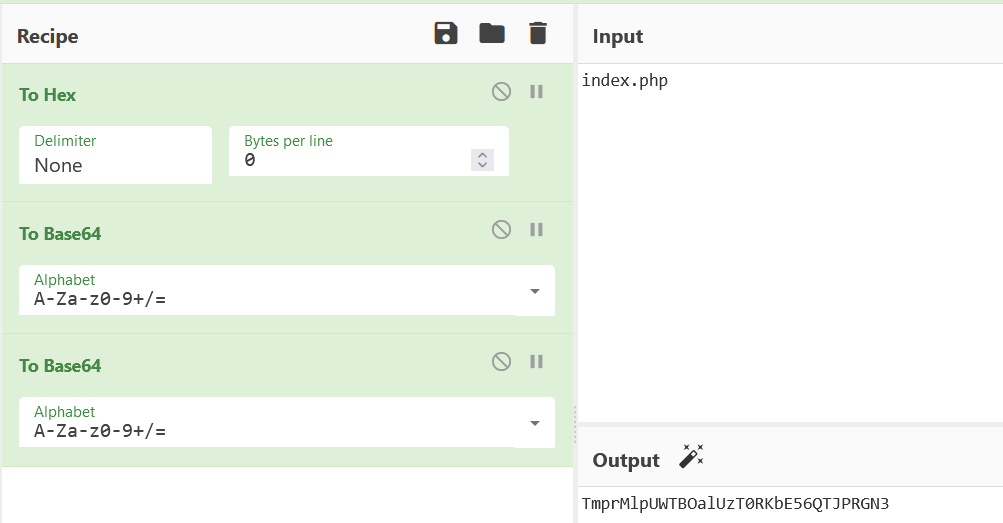Save the current recipe
Viewport: 1003px width, 523px height.
(446, 34)
